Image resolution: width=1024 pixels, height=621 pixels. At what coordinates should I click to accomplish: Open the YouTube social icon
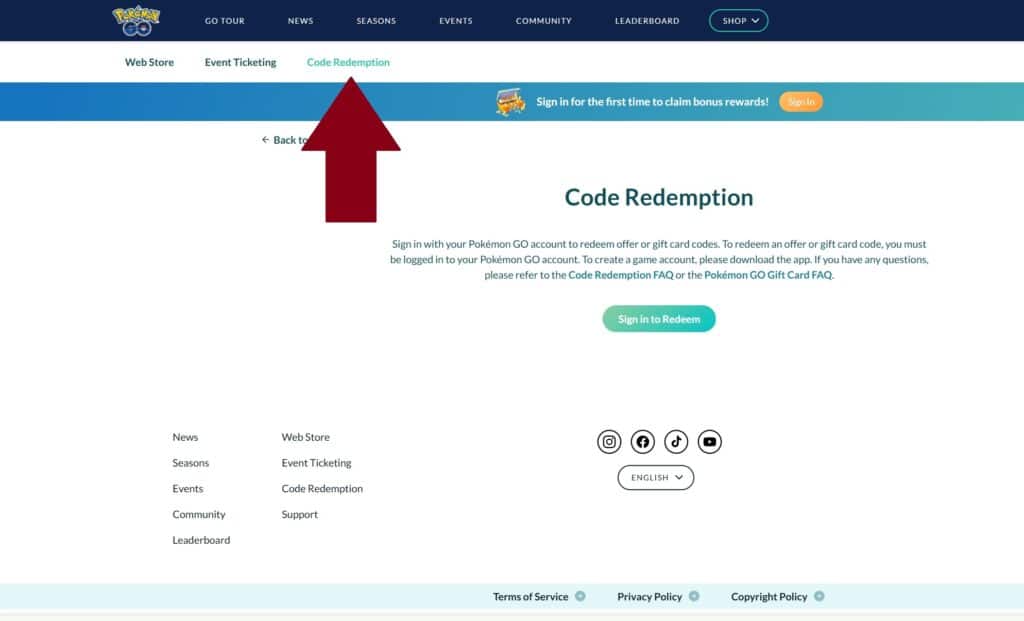pyautogui.click(x=709, y=441)
